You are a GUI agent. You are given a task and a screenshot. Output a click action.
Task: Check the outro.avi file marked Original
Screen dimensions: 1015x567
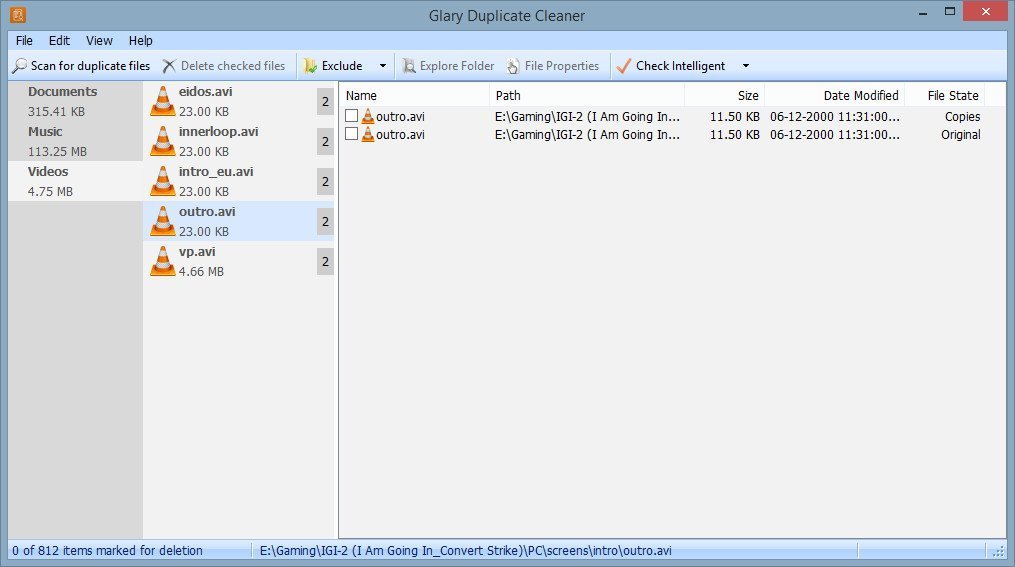pos(351,134)
